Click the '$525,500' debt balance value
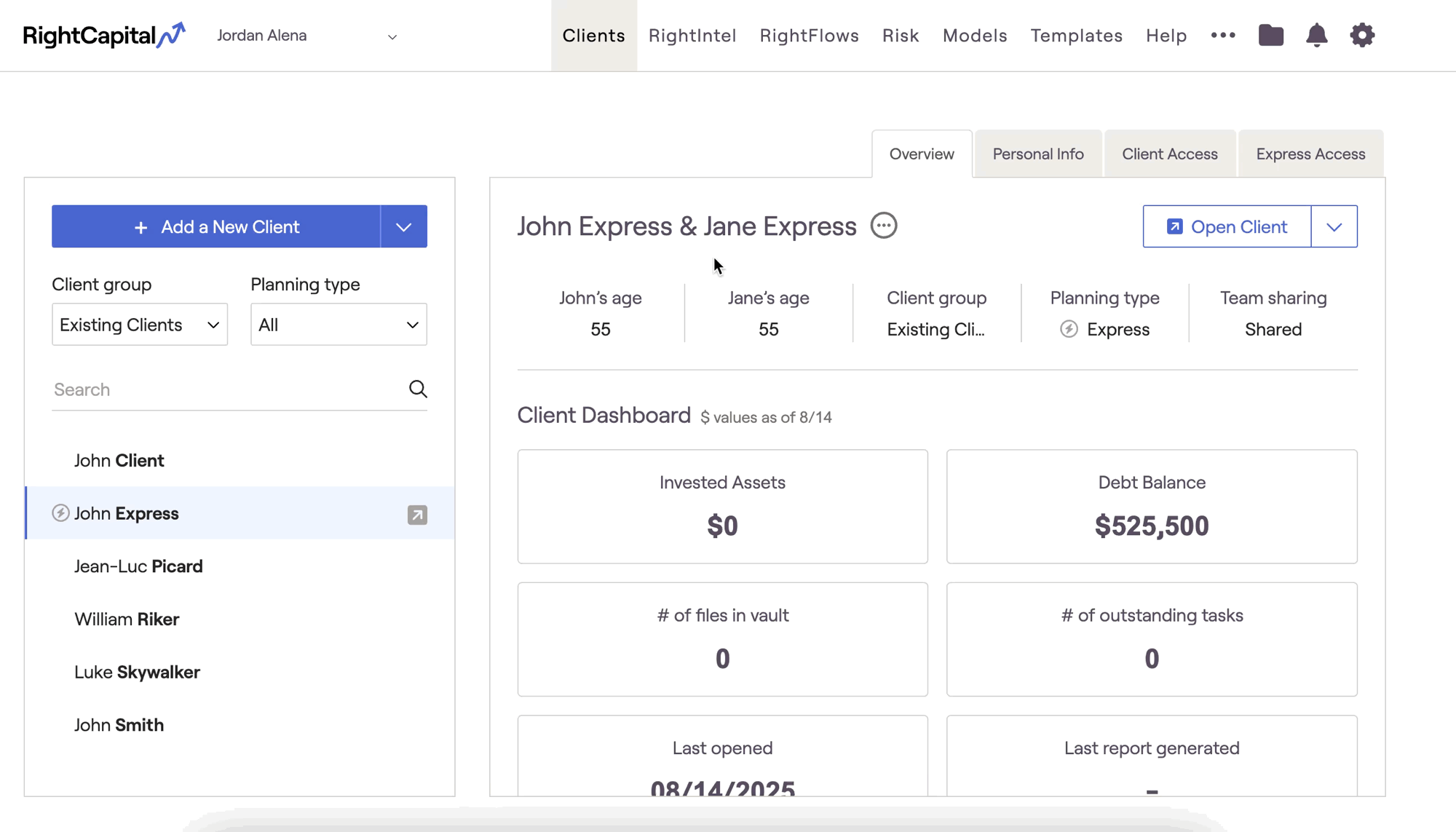1456x832 pixels. pyautogui.click(x=1152, y=526)
